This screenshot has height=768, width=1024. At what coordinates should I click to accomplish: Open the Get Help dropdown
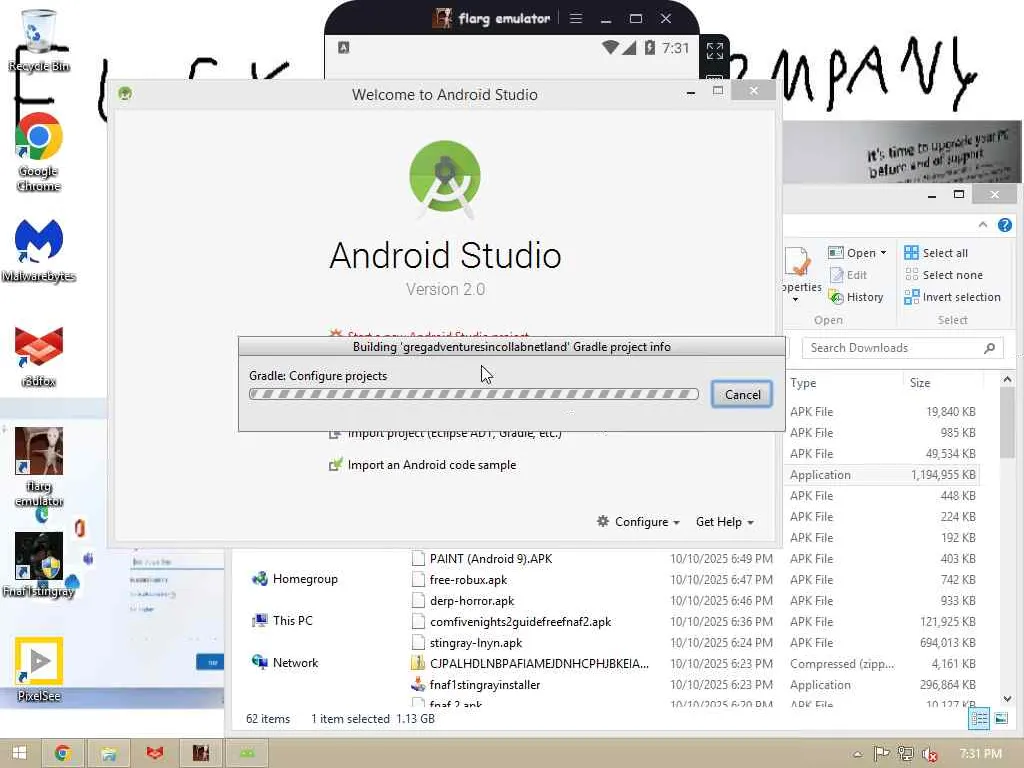724,522
